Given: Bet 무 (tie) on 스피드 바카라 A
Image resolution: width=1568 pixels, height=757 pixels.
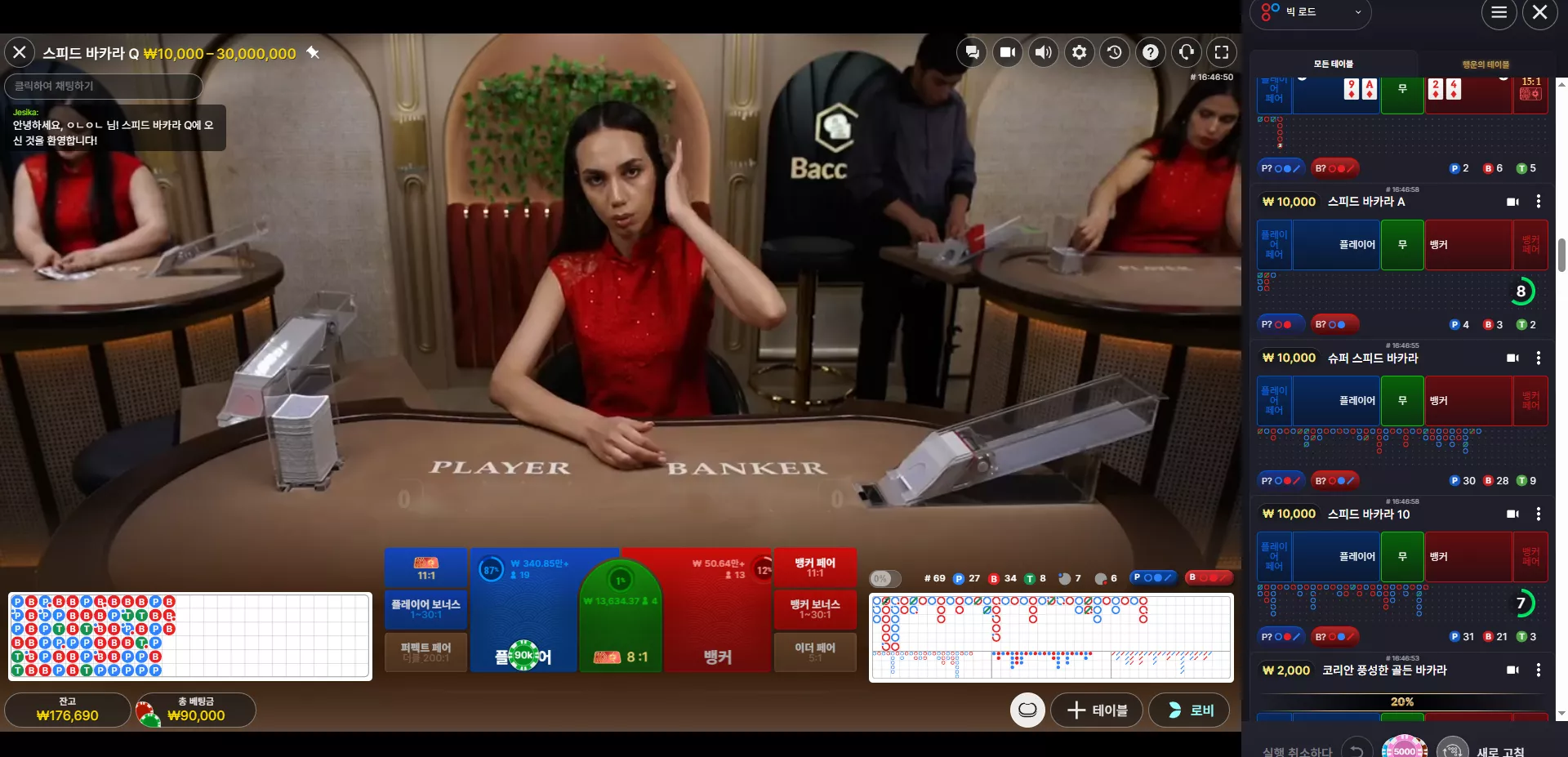Looking at the screenshot, I should coord(1402,245).
